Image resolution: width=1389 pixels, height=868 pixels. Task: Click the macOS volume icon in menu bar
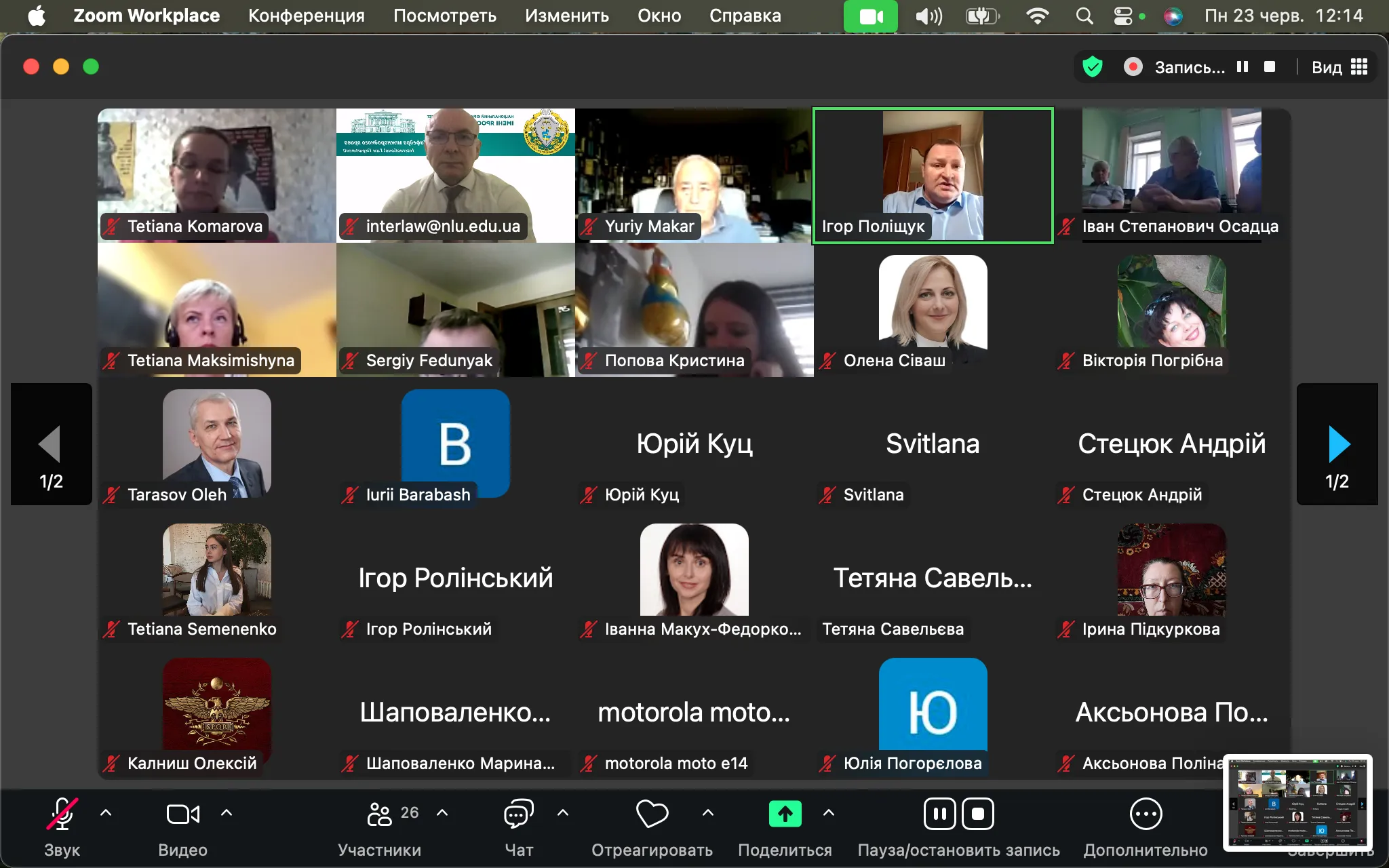click(928, 16)
